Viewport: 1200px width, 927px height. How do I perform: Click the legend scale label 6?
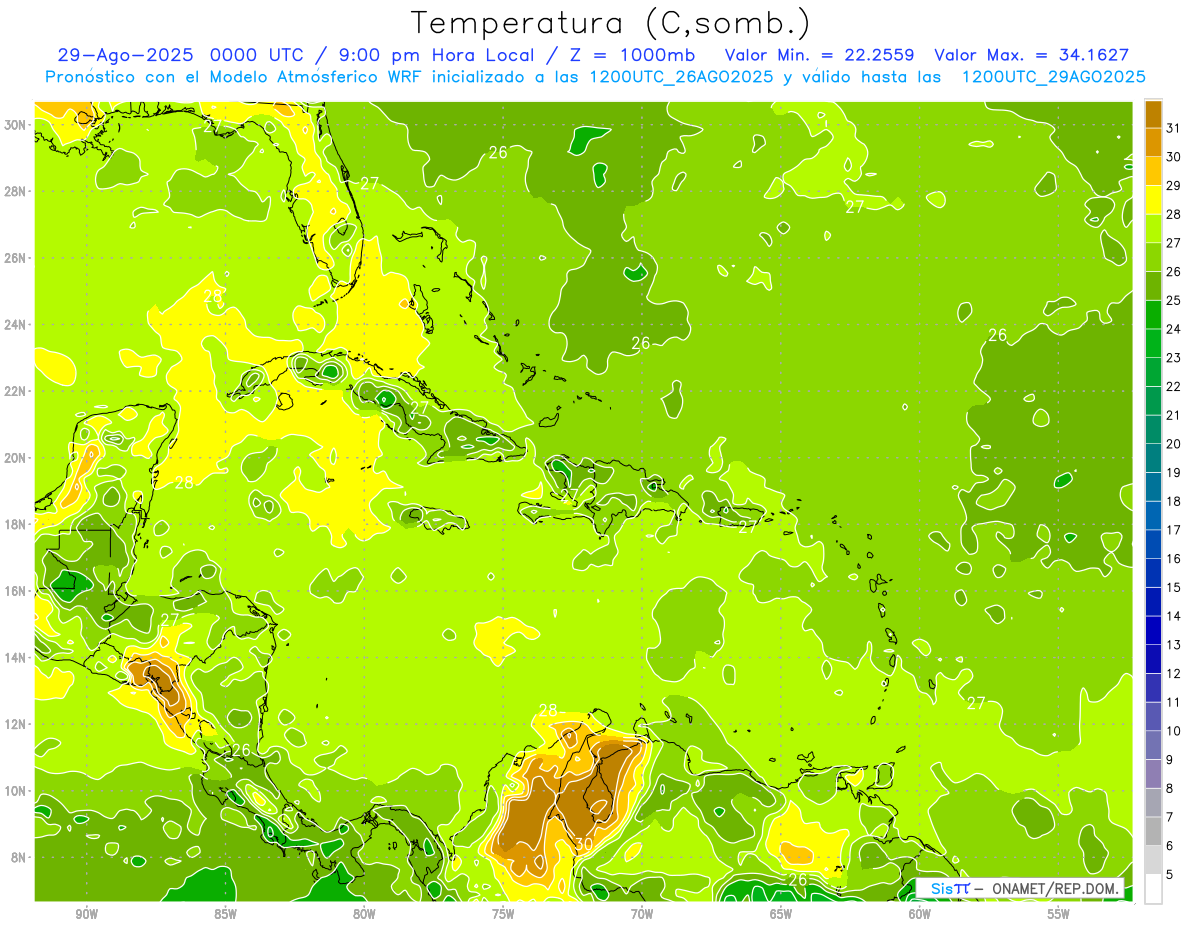tap(1170, 845)
